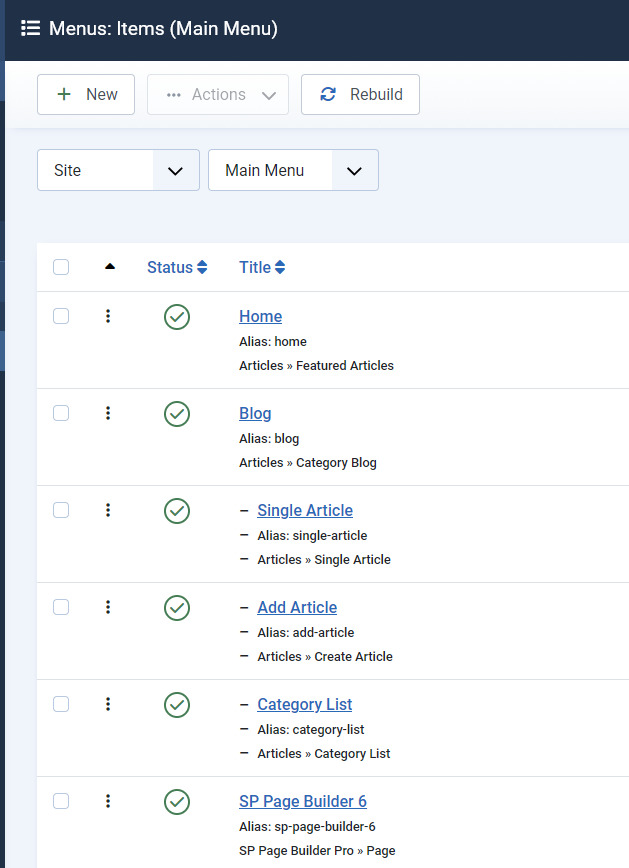This screenshot has width=629, height=868.
Task: Open the Site client dropdown
Action: point(118,170)
